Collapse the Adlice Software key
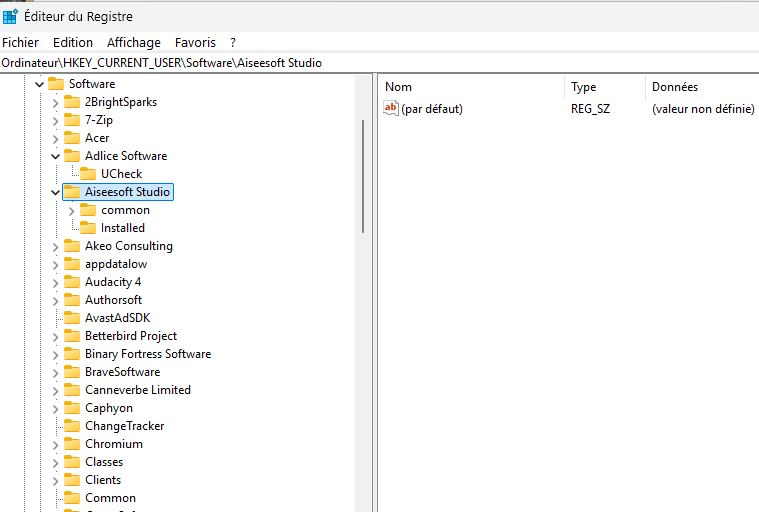The width and height of the screenshot is (759, 512). pyautogui.click(x=55, y=156)
